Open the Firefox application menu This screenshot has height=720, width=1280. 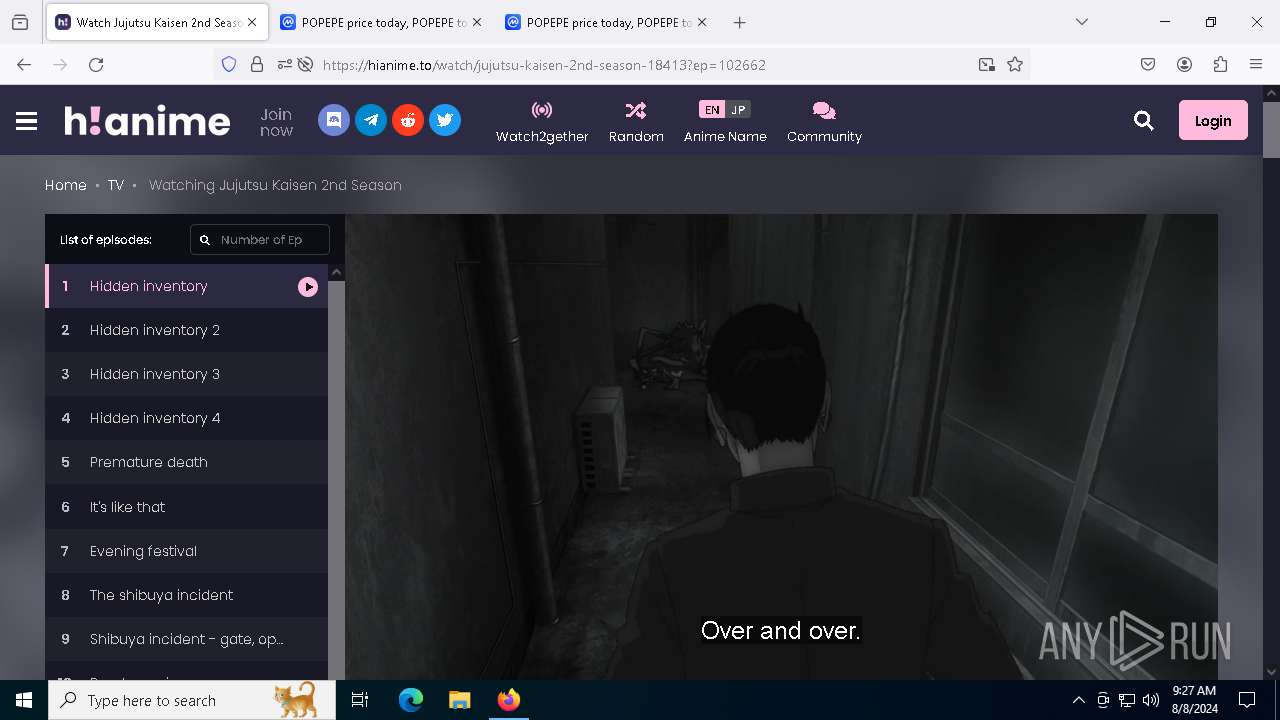click(1256, 64)
